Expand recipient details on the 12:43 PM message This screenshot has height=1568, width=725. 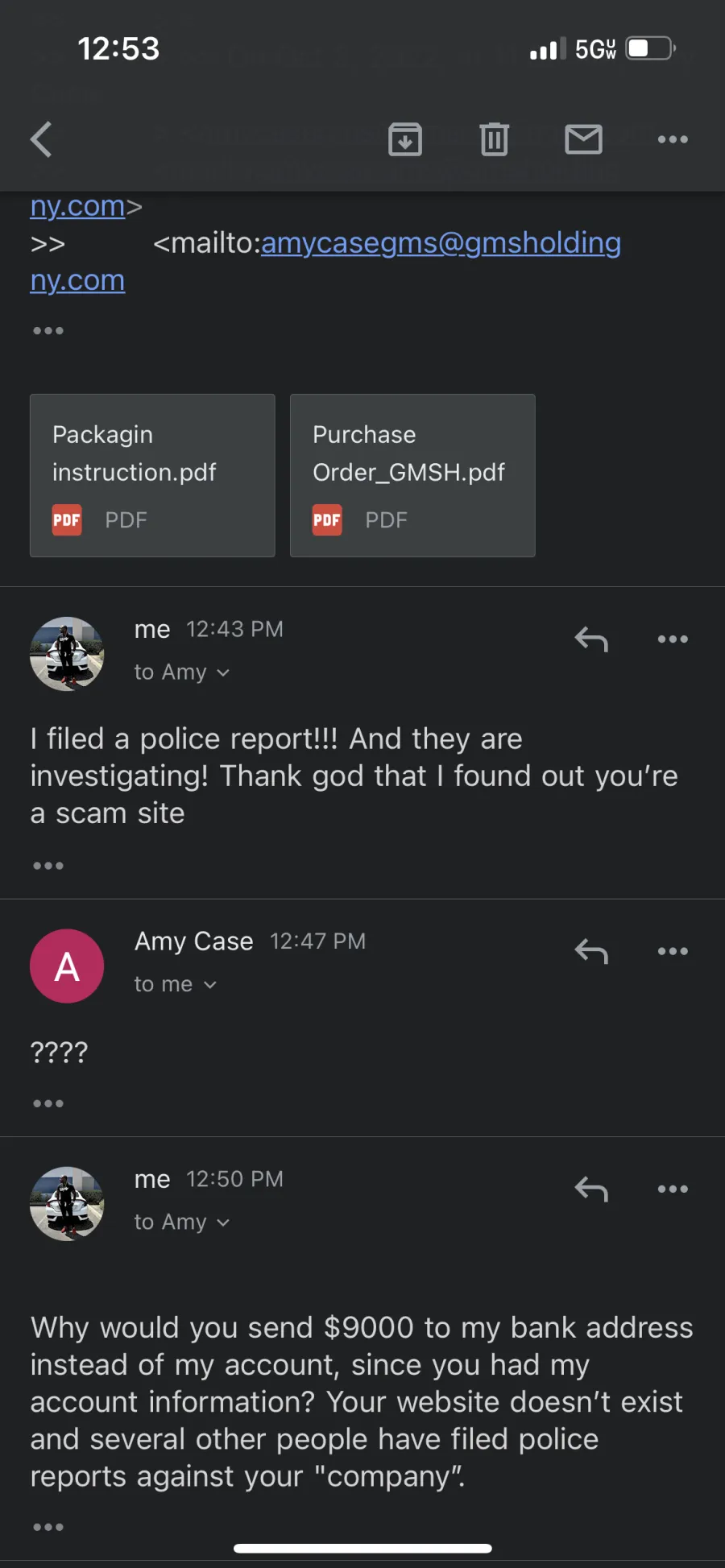point(182,672)
